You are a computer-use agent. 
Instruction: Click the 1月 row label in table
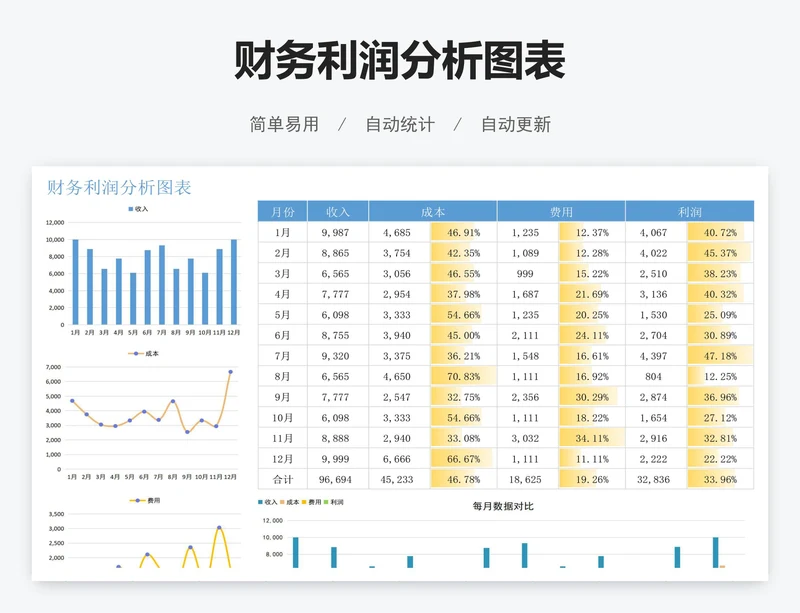283,233
